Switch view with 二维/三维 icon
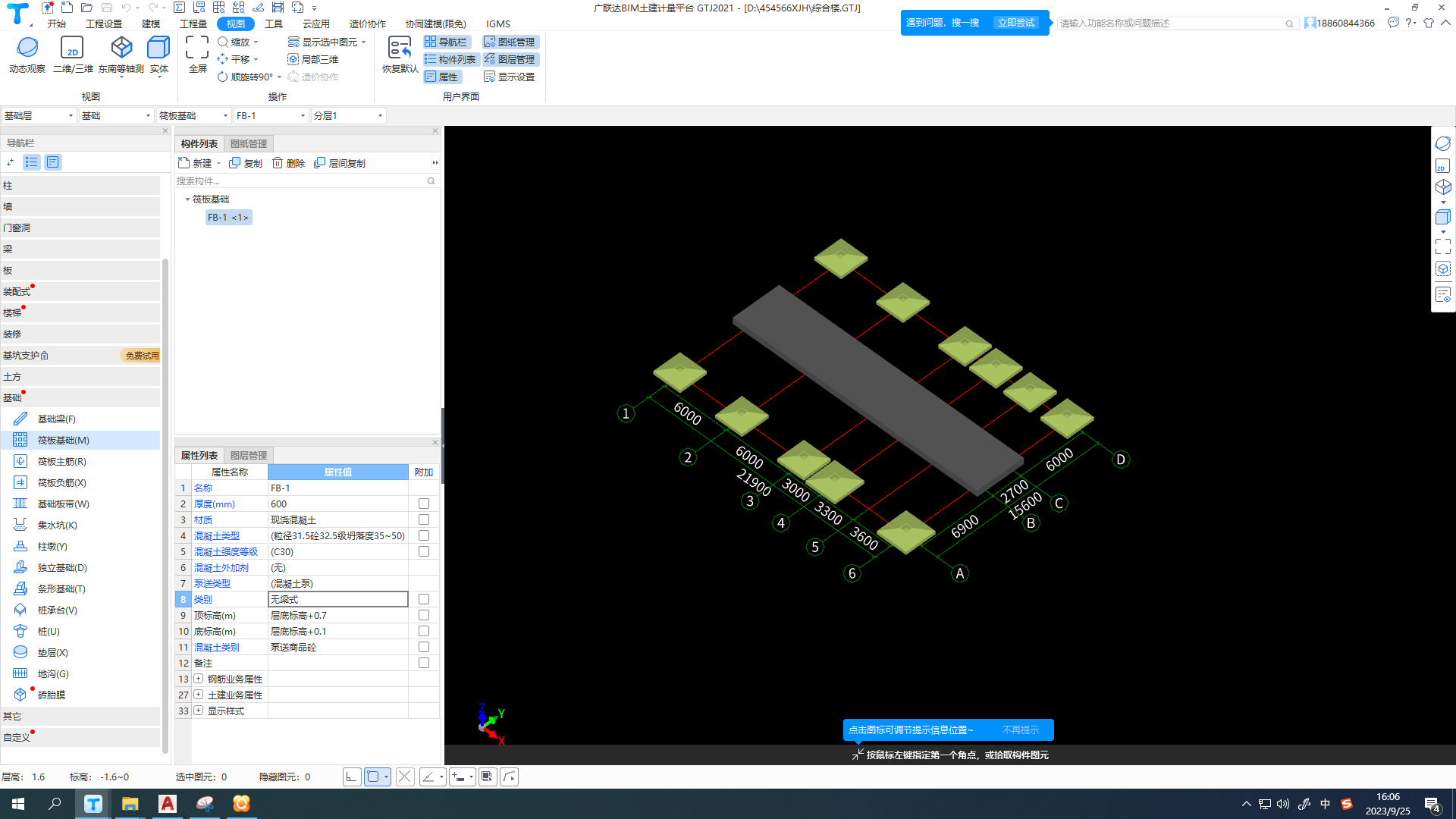The image size is (1456, 819). pyautogui.click(x=72, y=49)
